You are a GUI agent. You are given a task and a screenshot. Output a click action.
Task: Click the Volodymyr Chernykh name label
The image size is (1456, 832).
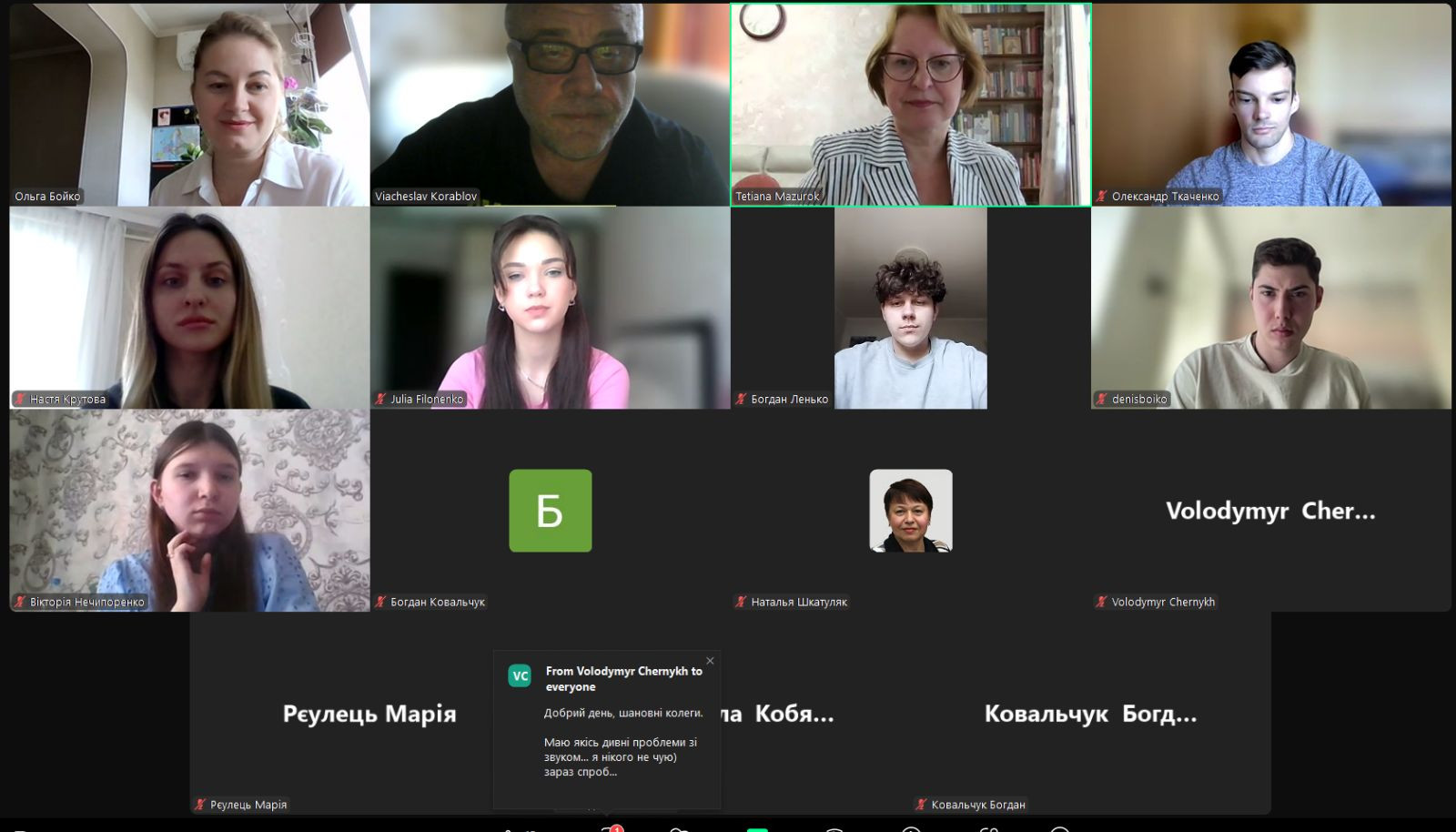(1163, 602)
